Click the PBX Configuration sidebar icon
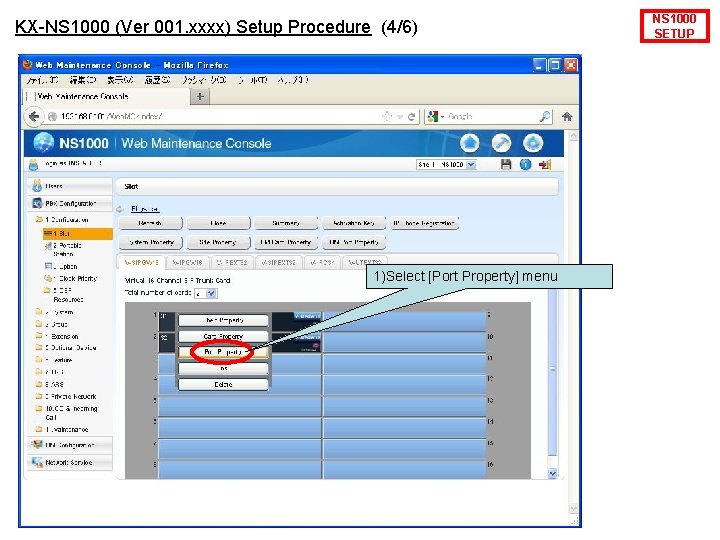The height and width of the screenshot is (540, 720). tap(37, 203)
